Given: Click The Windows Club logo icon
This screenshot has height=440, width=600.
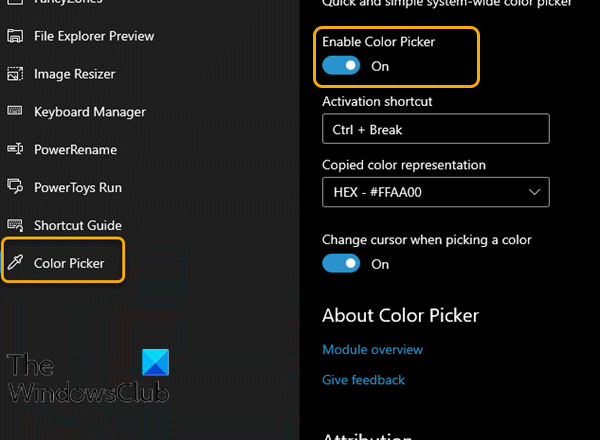Looking at the screenshot, I should click(x=156, y=362).
